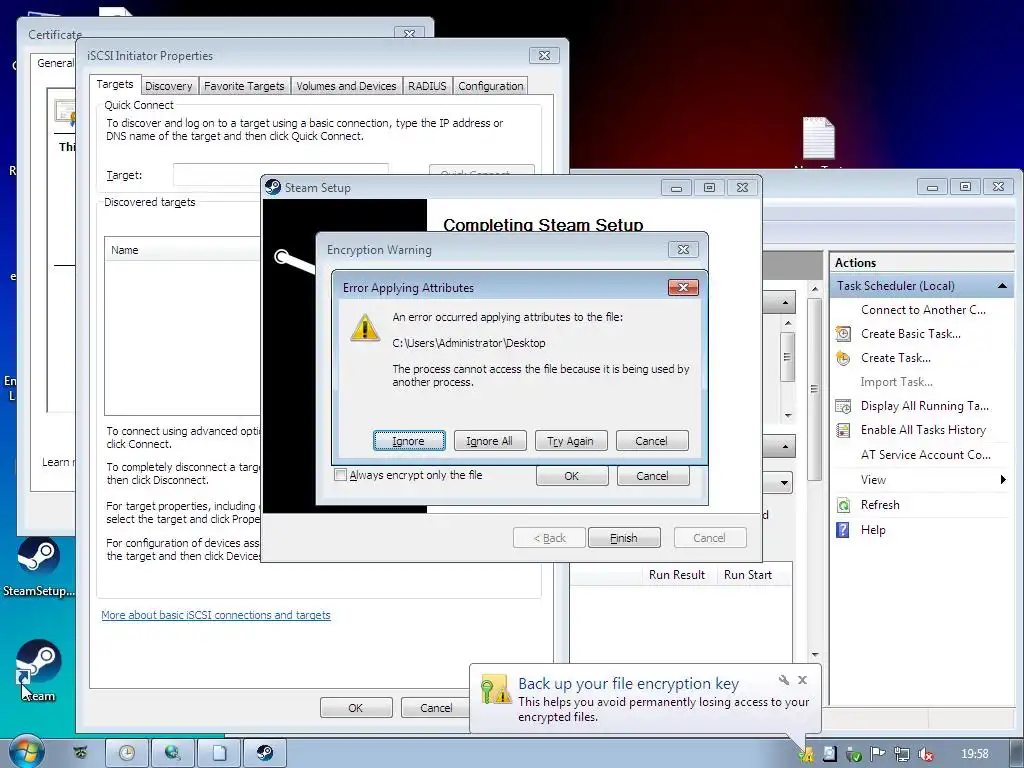Switch to the Configuration tab
Screen dimensions: 1024x768
point(490,86)
